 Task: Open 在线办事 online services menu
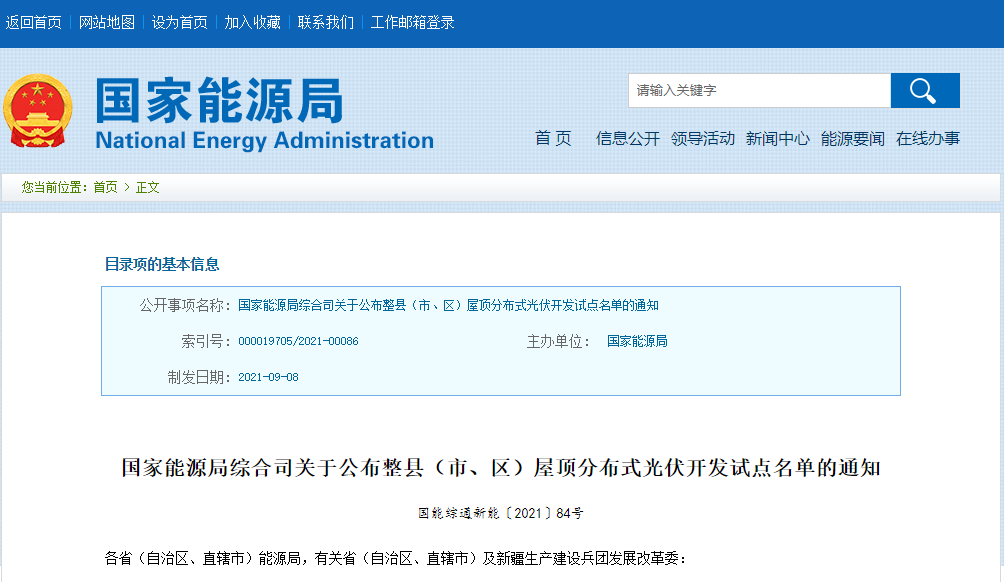tap(928, 139)
